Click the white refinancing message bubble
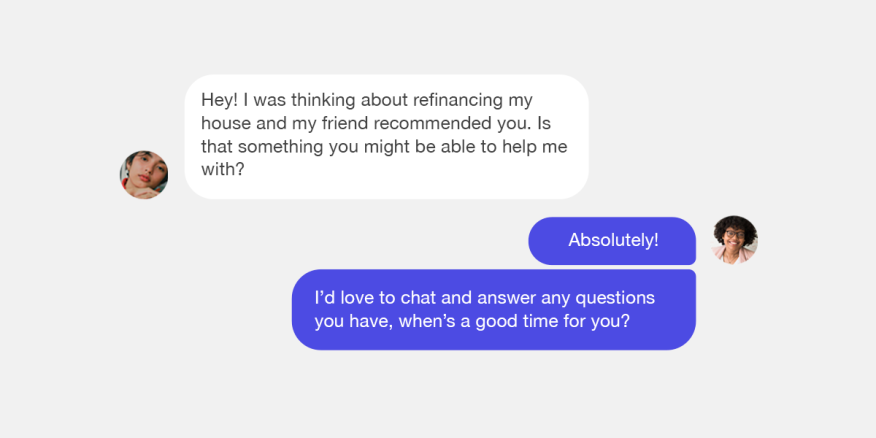This screenshot has width=876, height=438. (386, 136)
